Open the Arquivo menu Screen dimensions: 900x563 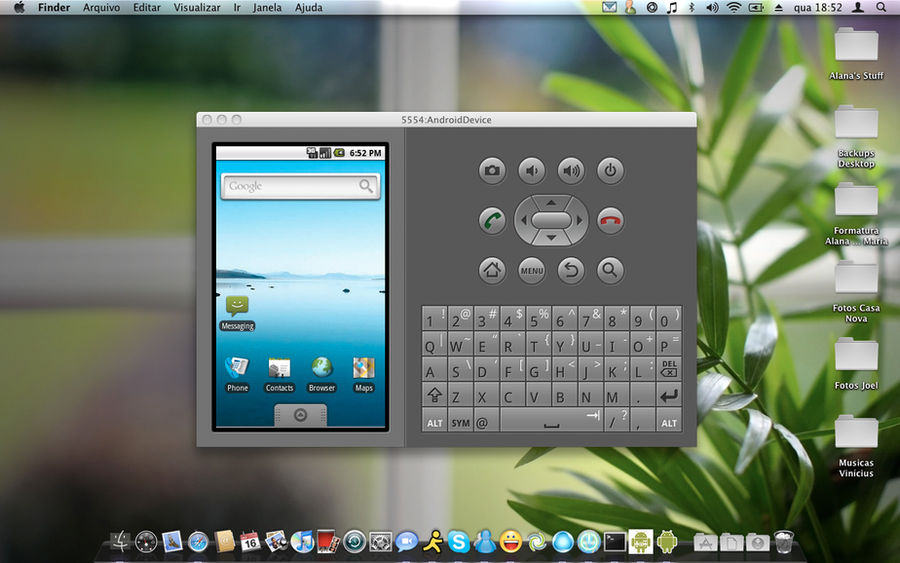coord(102,7)
